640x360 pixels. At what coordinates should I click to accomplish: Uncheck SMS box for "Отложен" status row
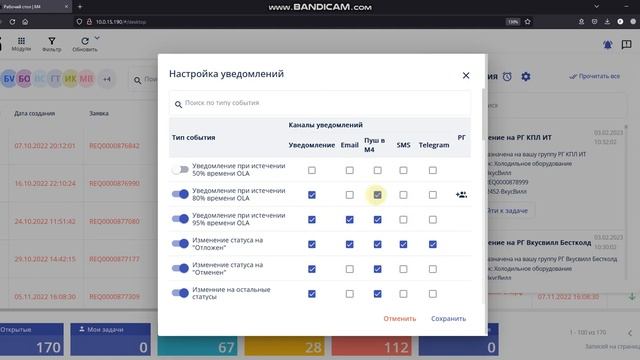click(403, 244)
